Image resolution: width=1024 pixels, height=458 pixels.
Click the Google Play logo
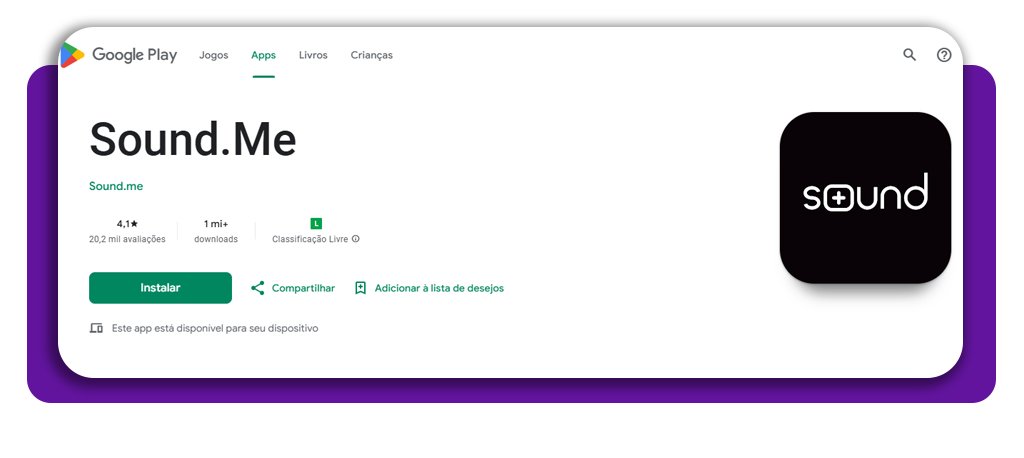118,55
